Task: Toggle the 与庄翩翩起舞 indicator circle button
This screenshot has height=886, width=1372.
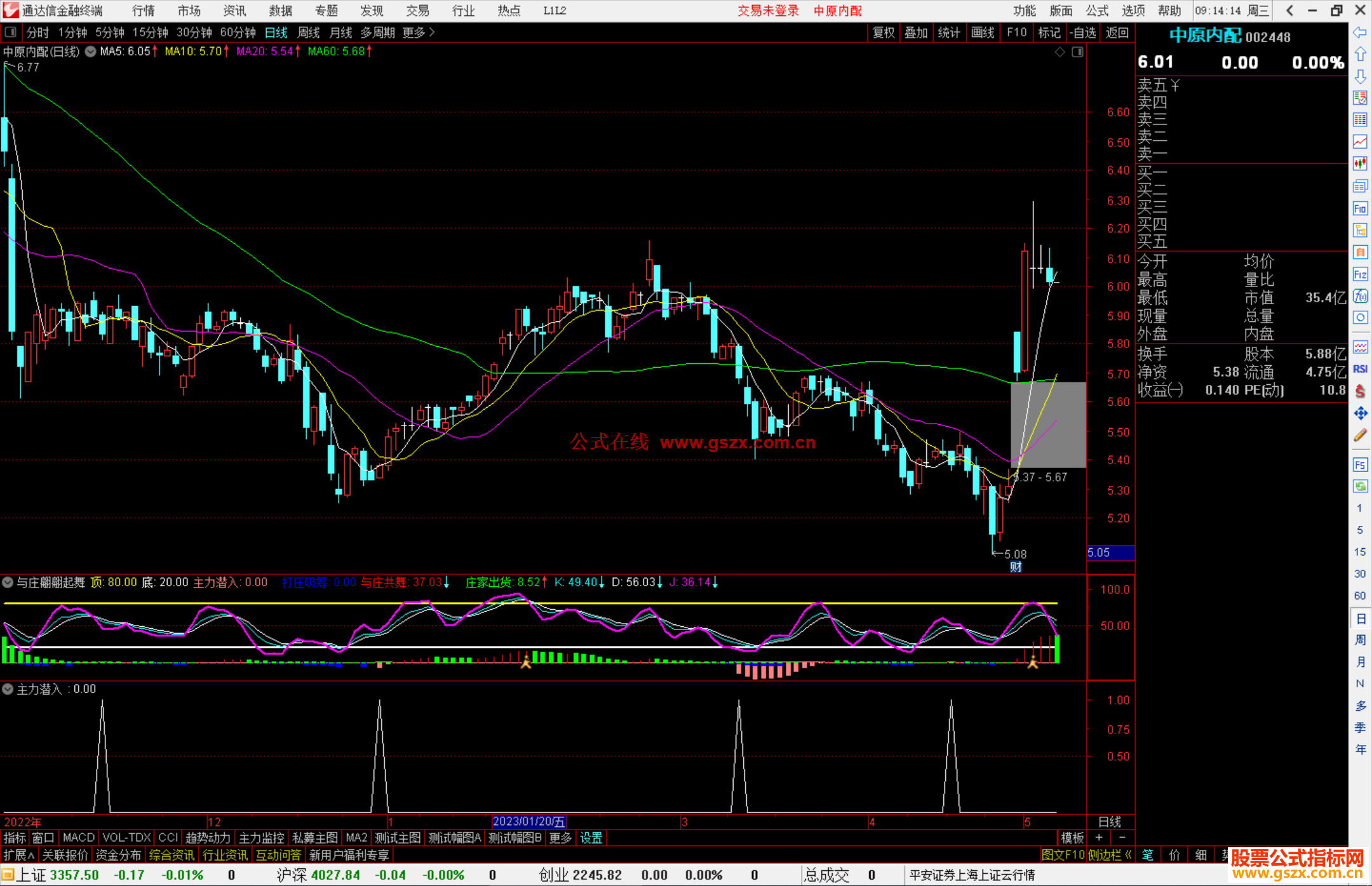Action: pyautogui.click(x=8, y=582)
